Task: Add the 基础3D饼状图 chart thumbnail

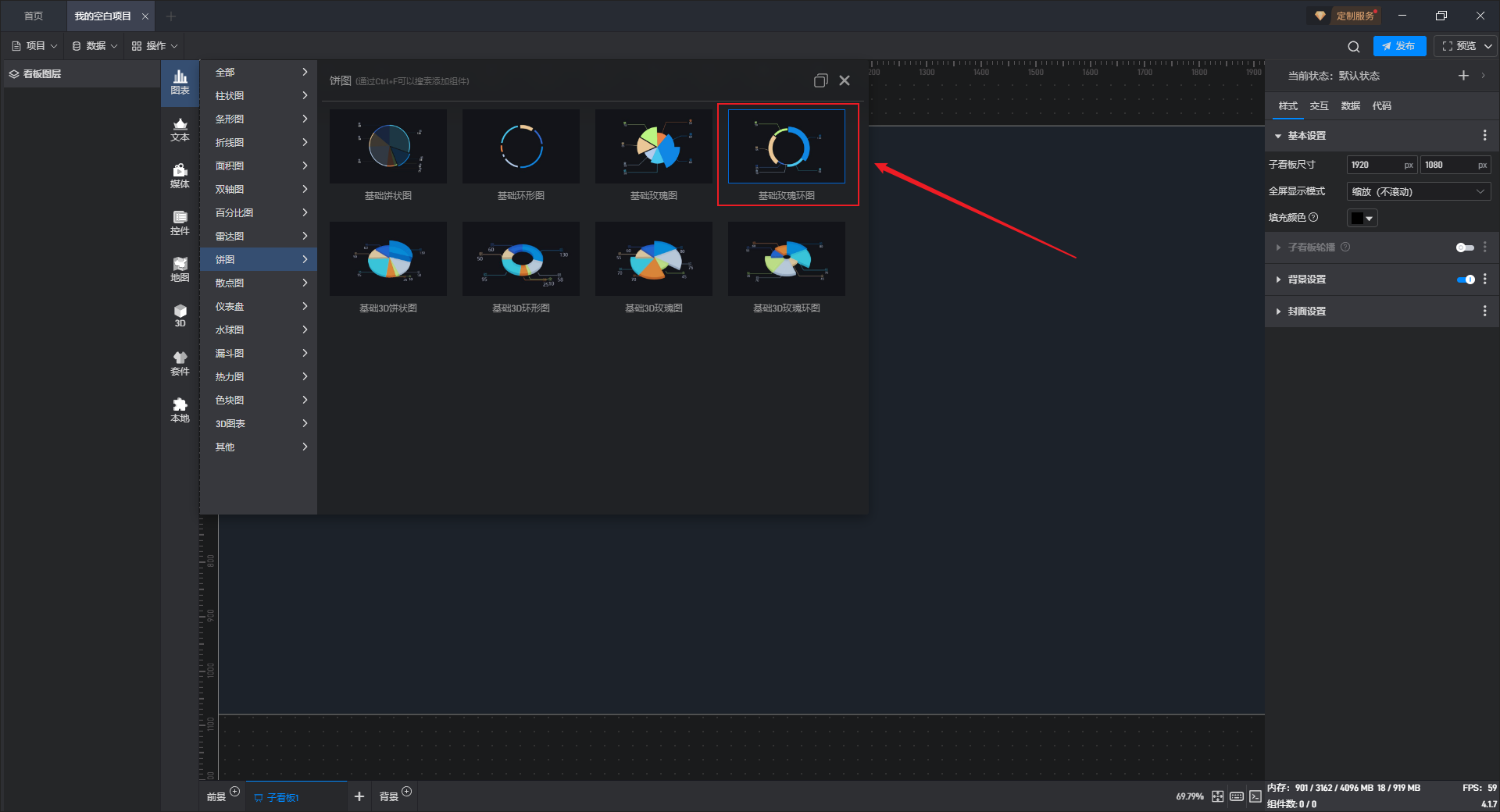Action: point(388,259)
